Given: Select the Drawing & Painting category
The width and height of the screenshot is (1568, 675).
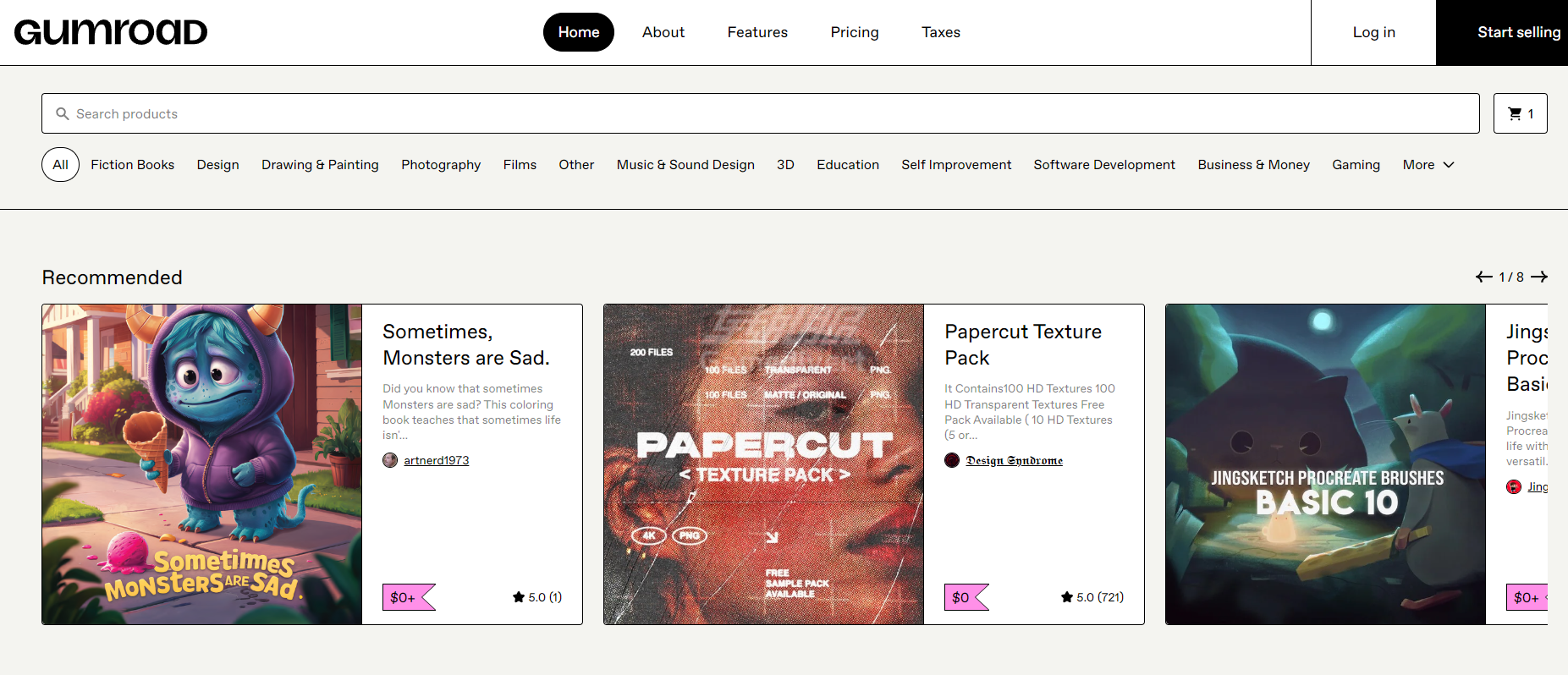Looking at the screenshot, I should [320, 165].
